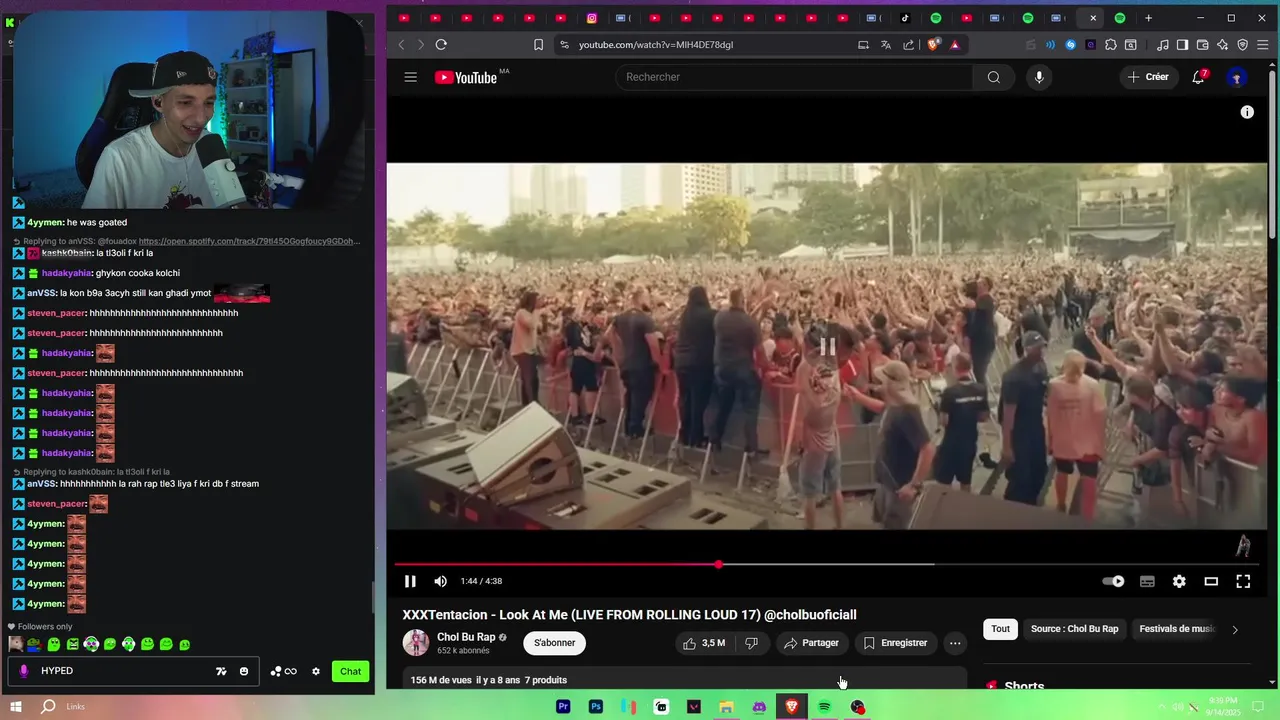
Task: Select the Source : Chol Bu Rap chip
Action: (x=1074, y=629)
